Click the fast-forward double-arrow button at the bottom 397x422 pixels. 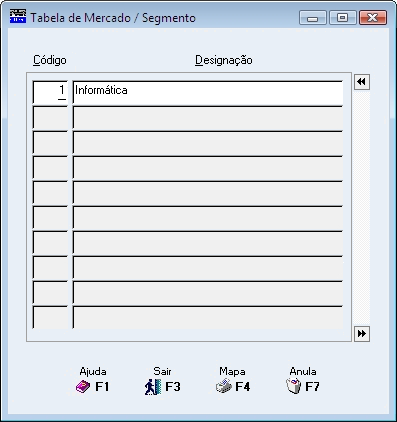tap(362, 334)
